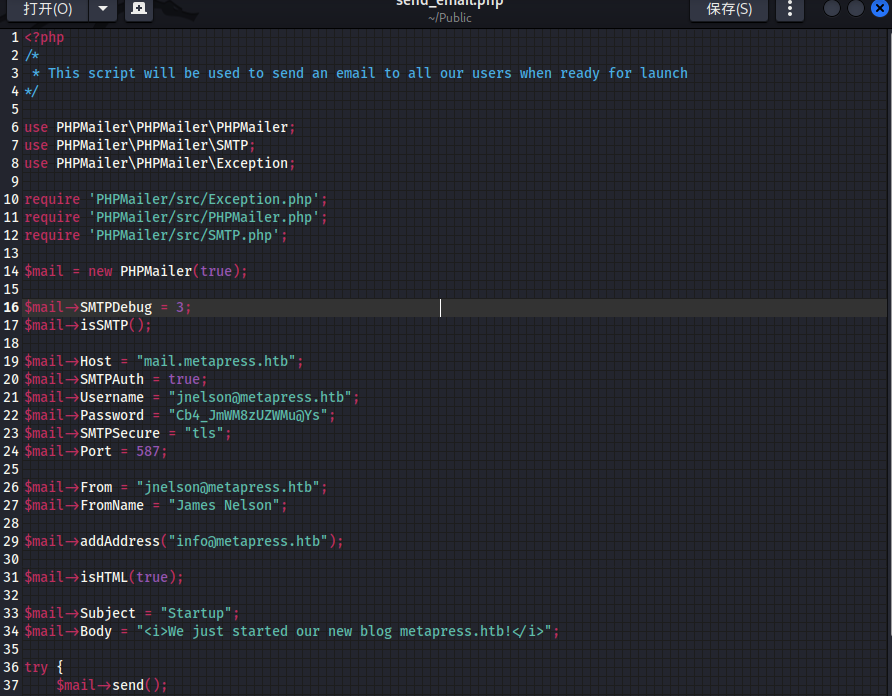Click line number 16 in the gutter
This screenshot has width=892, height=696.
click(x=11, y=307)
